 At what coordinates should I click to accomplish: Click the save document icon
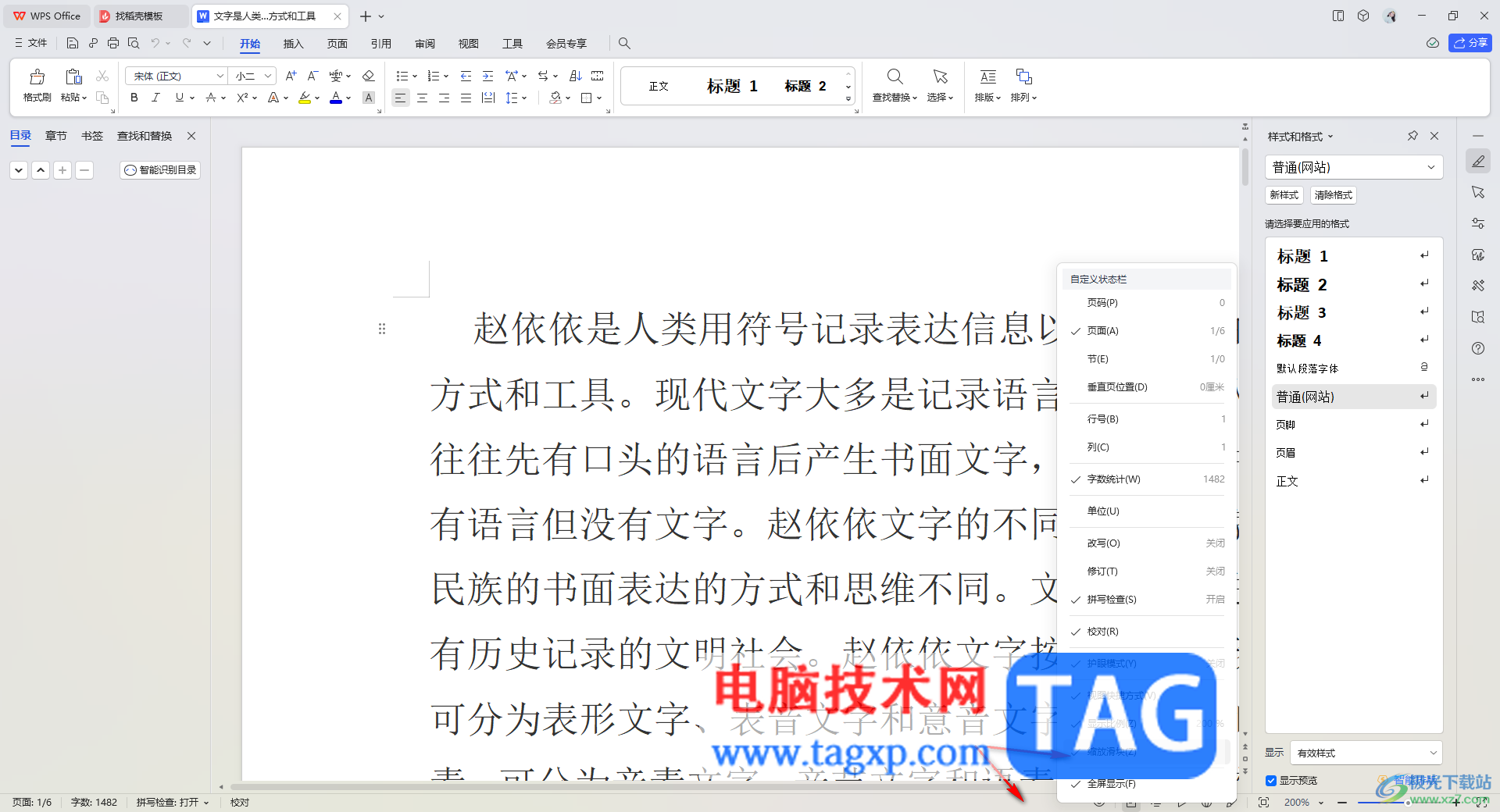tap(72, 43)
